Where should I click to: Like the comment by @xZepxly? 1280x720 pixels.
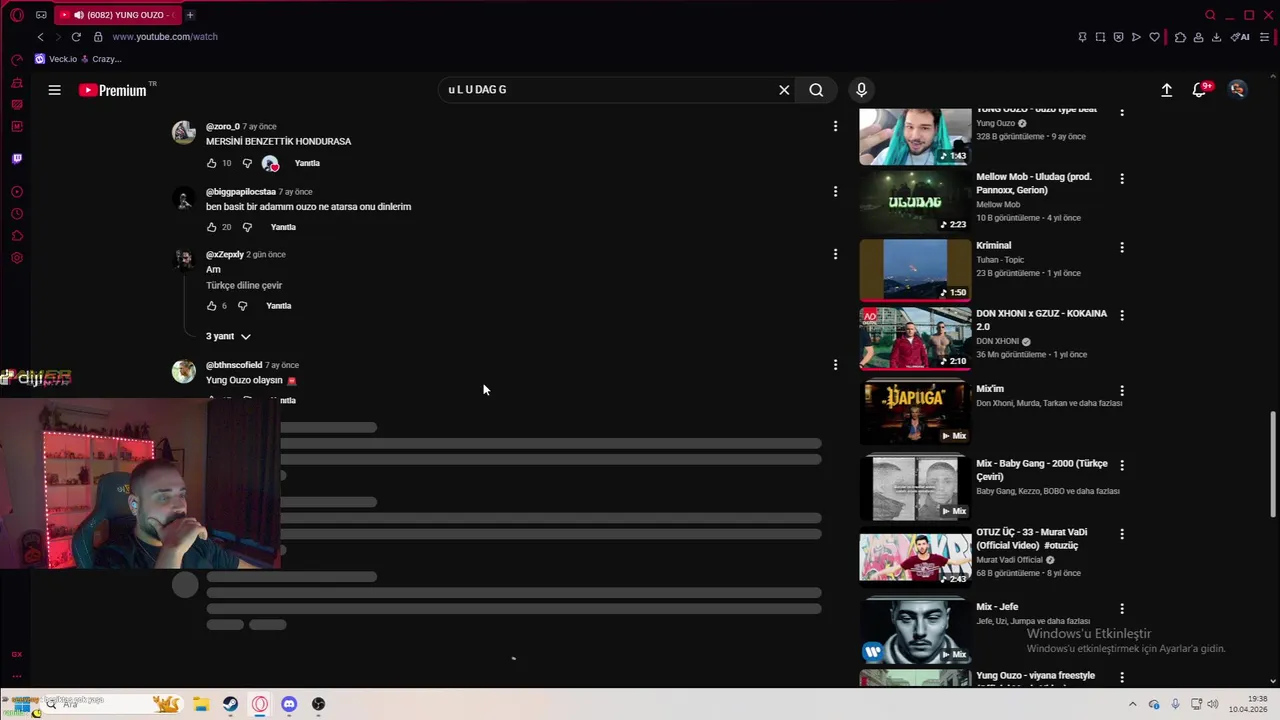(211, 306)
